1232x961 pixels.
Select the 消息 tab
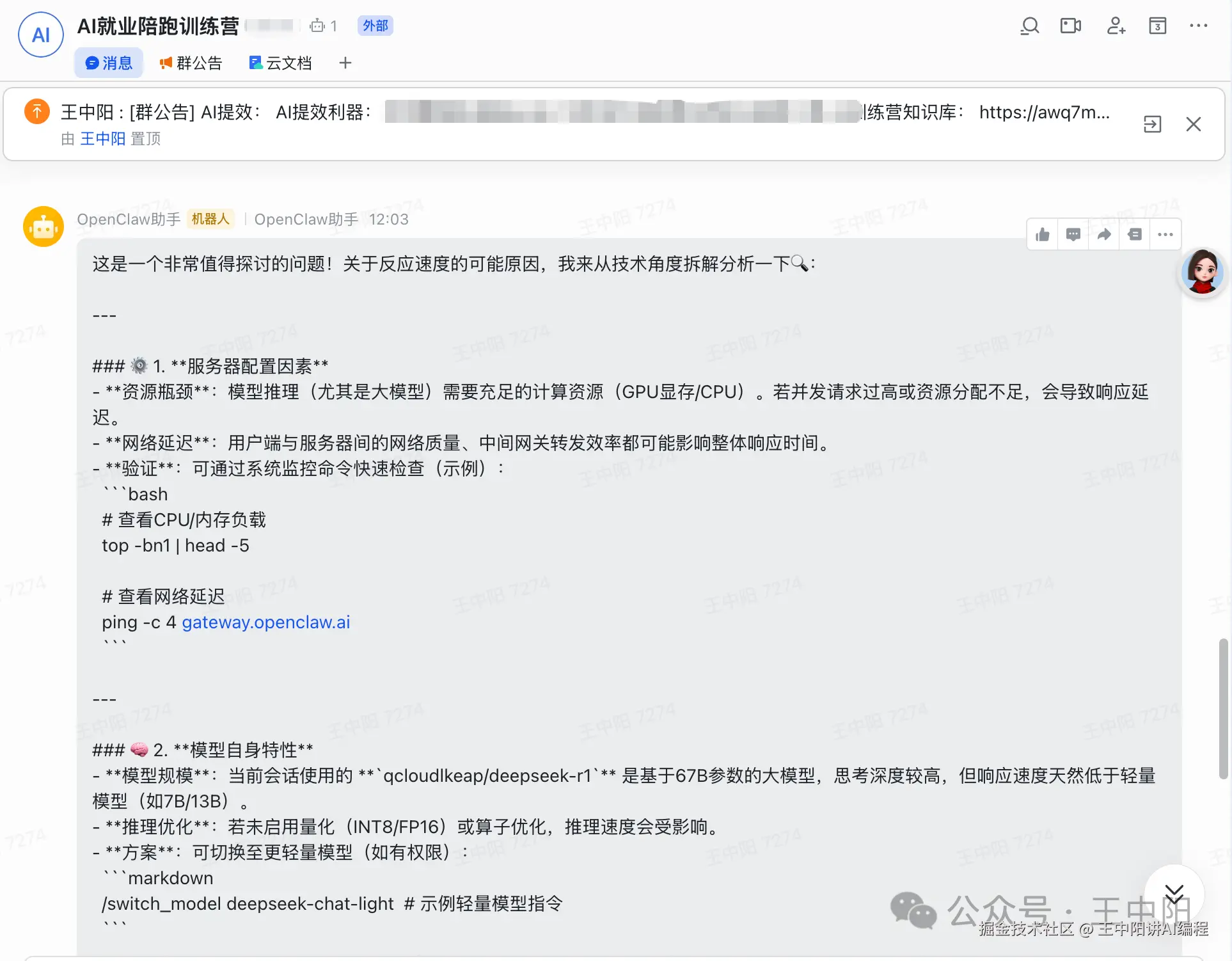point(109,63)
